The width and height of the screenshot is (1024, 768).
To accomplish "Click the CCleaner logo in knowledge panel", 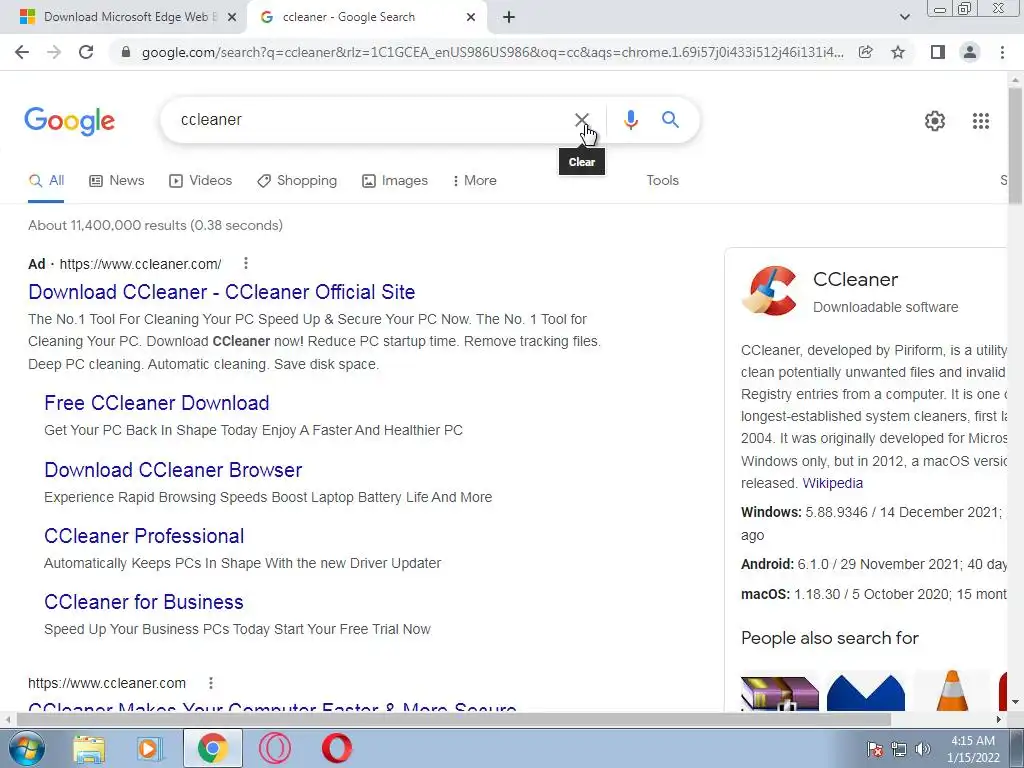I will point(769,291).
